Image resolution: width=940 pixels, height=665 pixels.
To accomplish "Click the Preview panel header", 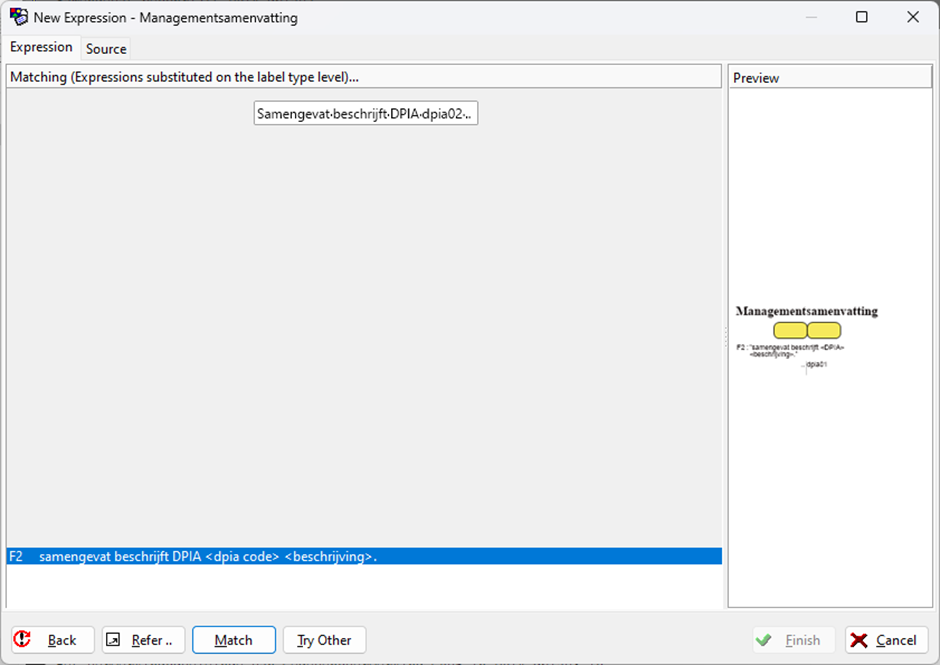I will pos(830,78).
